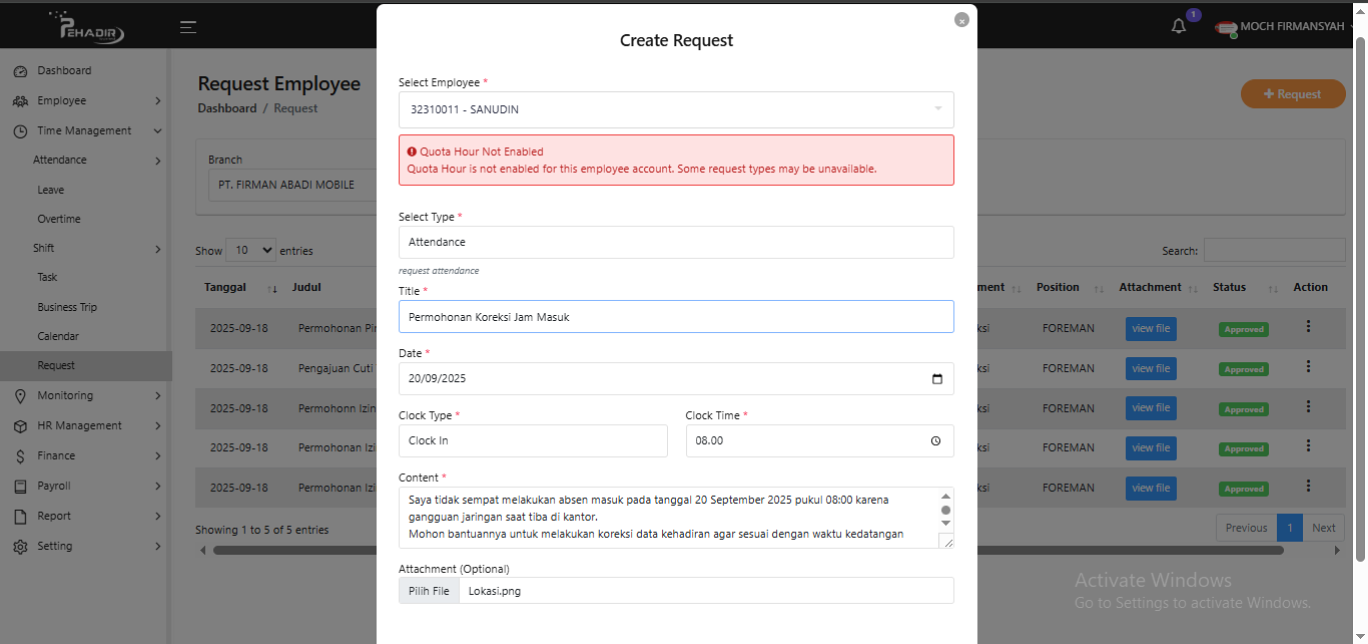This screenshot has height=644, width=1368.
Task: Open the Clock Type dropdown
Action: click(532, 441)
